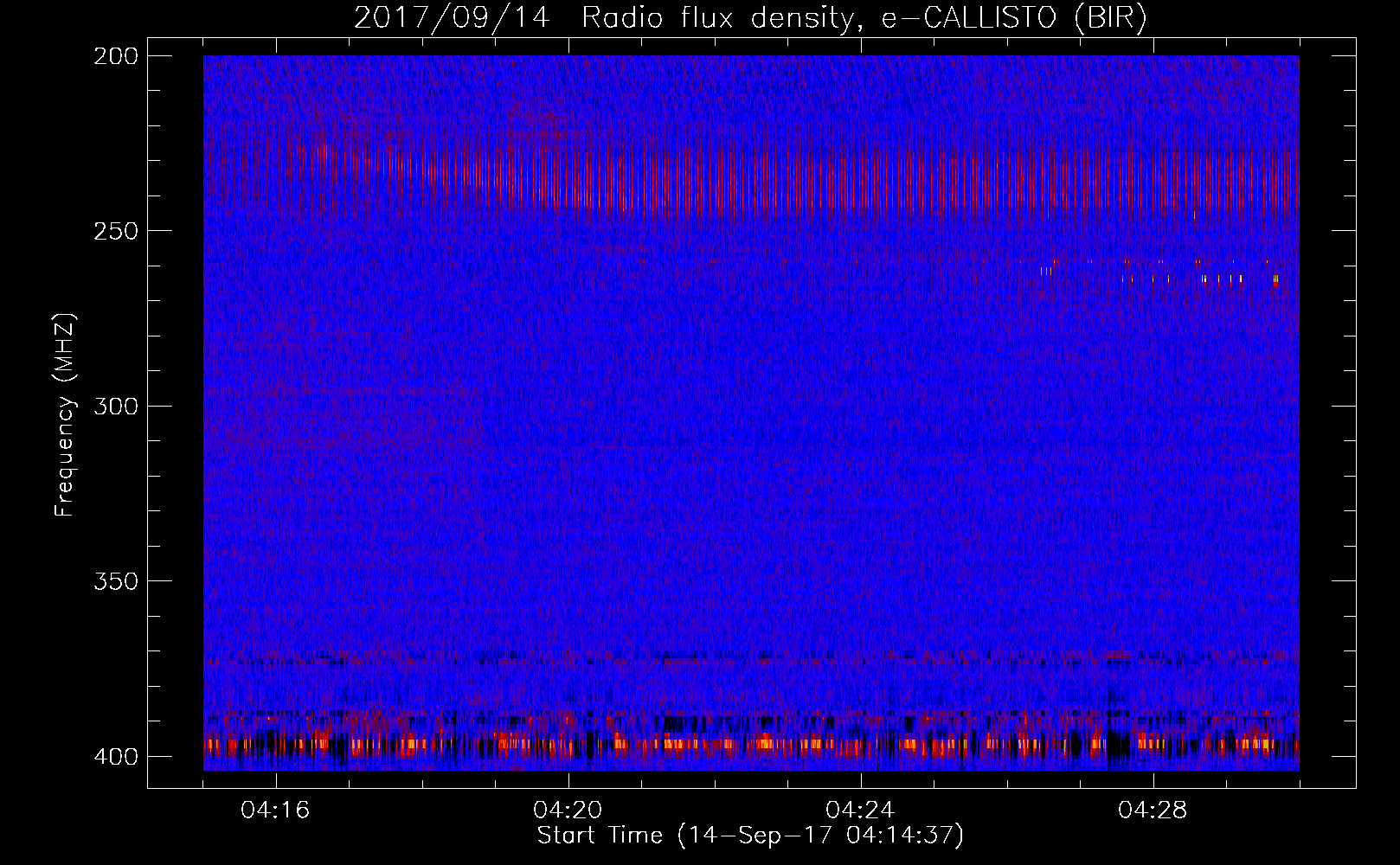Click the 04:28 time tick label

pyautogui.click(x=1153, y=811)
